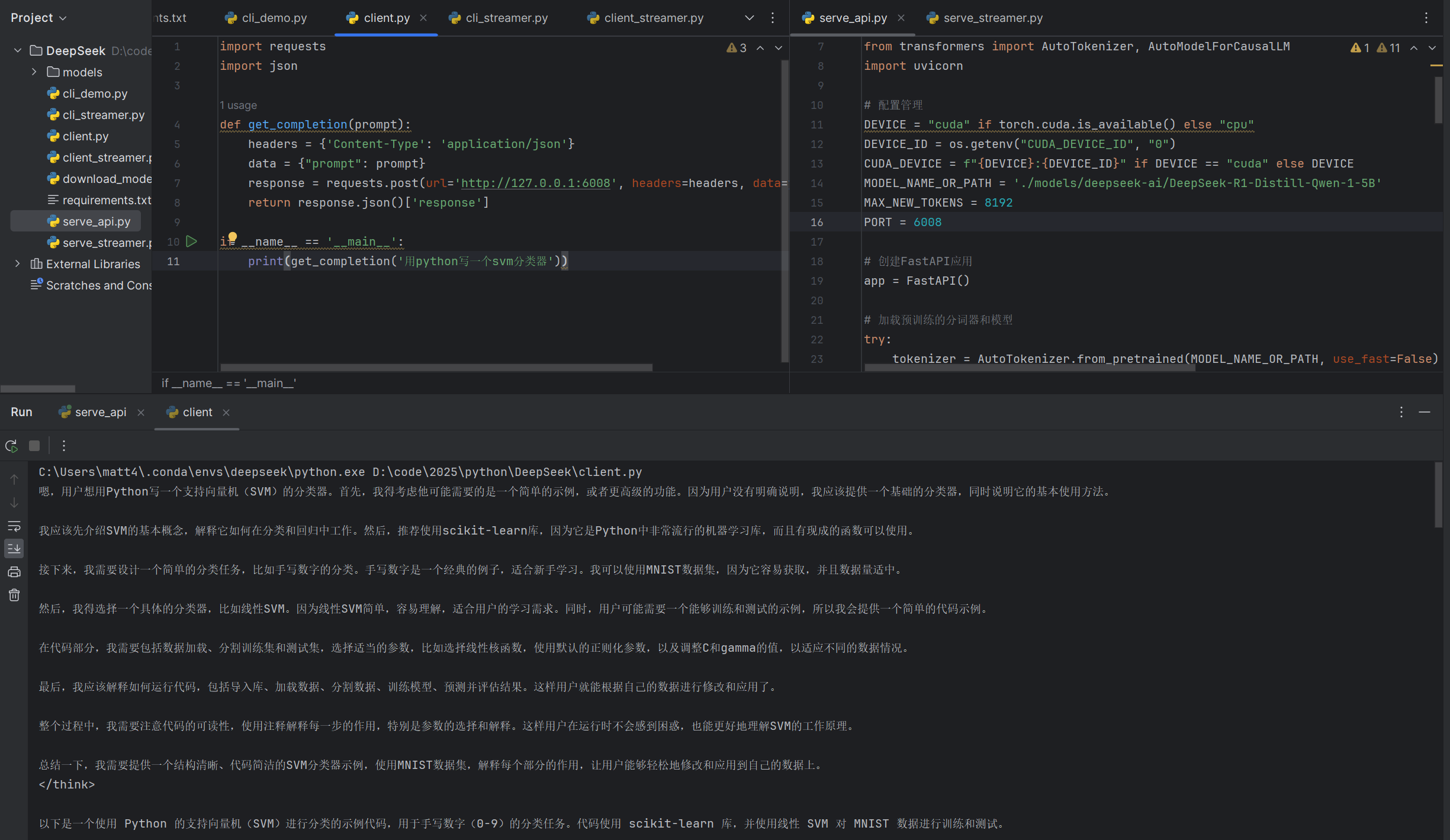
Task: Click the Rerun client icon
Action: coord(11,446)
